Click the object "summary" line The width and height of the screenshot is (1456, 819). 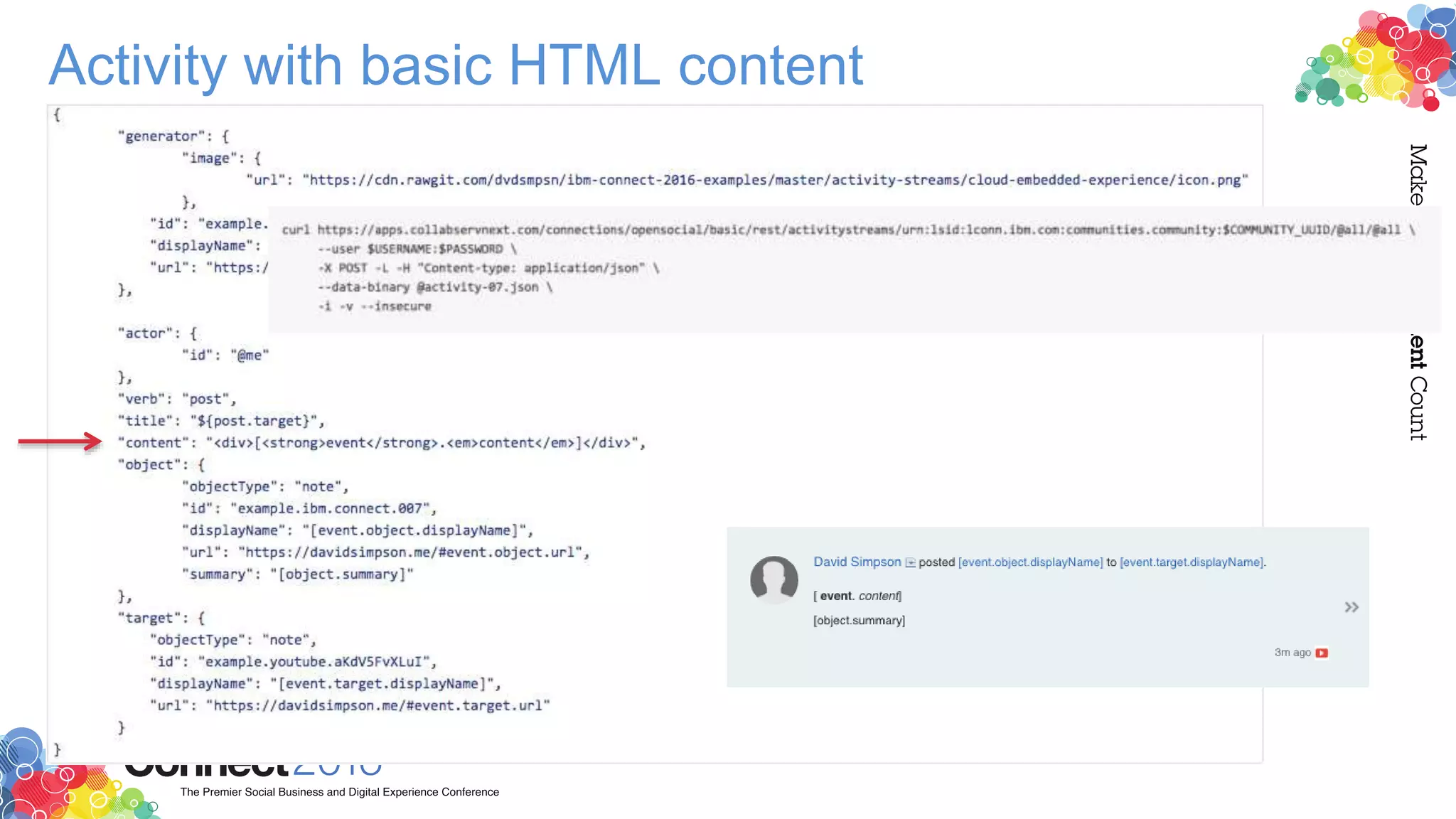click(298, 574)
